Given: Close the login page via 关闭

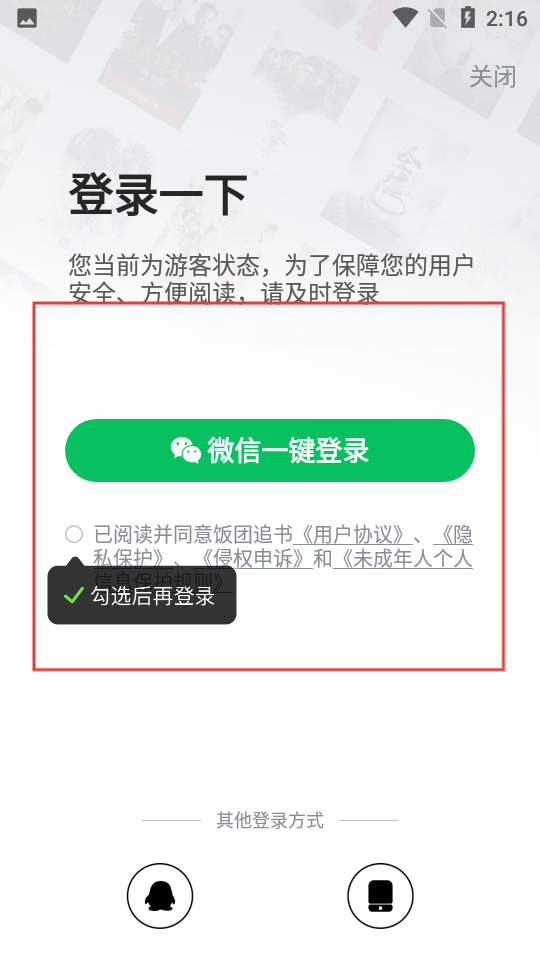Looking at the screenshot, I should click(493, 77).
